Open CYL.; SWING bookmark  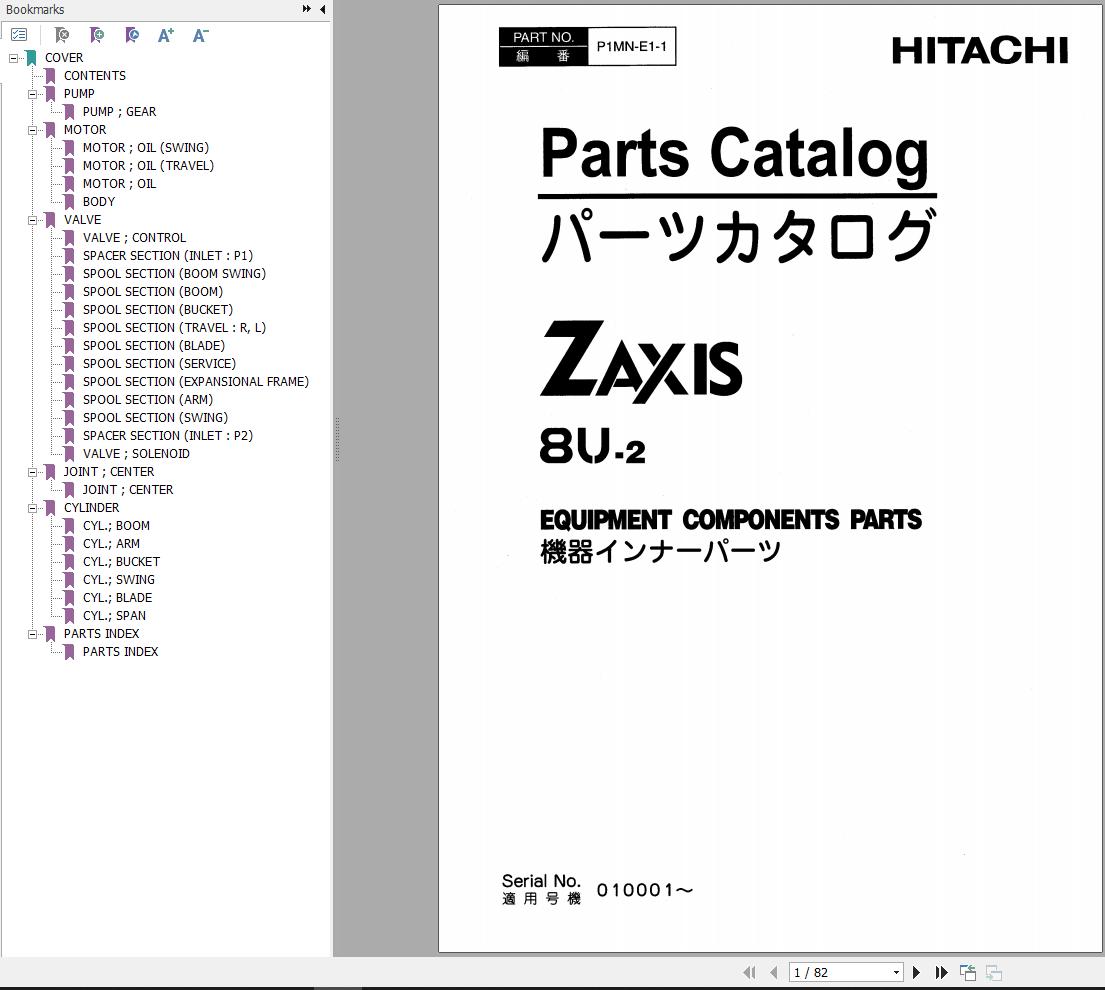(118, 580)
